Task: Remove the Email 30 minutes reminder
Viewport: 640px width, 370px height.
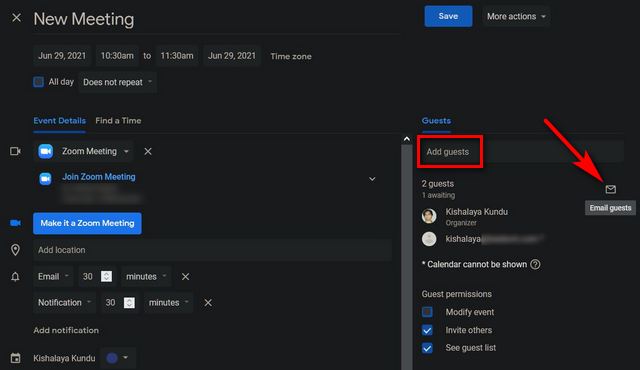Action: 185,277
